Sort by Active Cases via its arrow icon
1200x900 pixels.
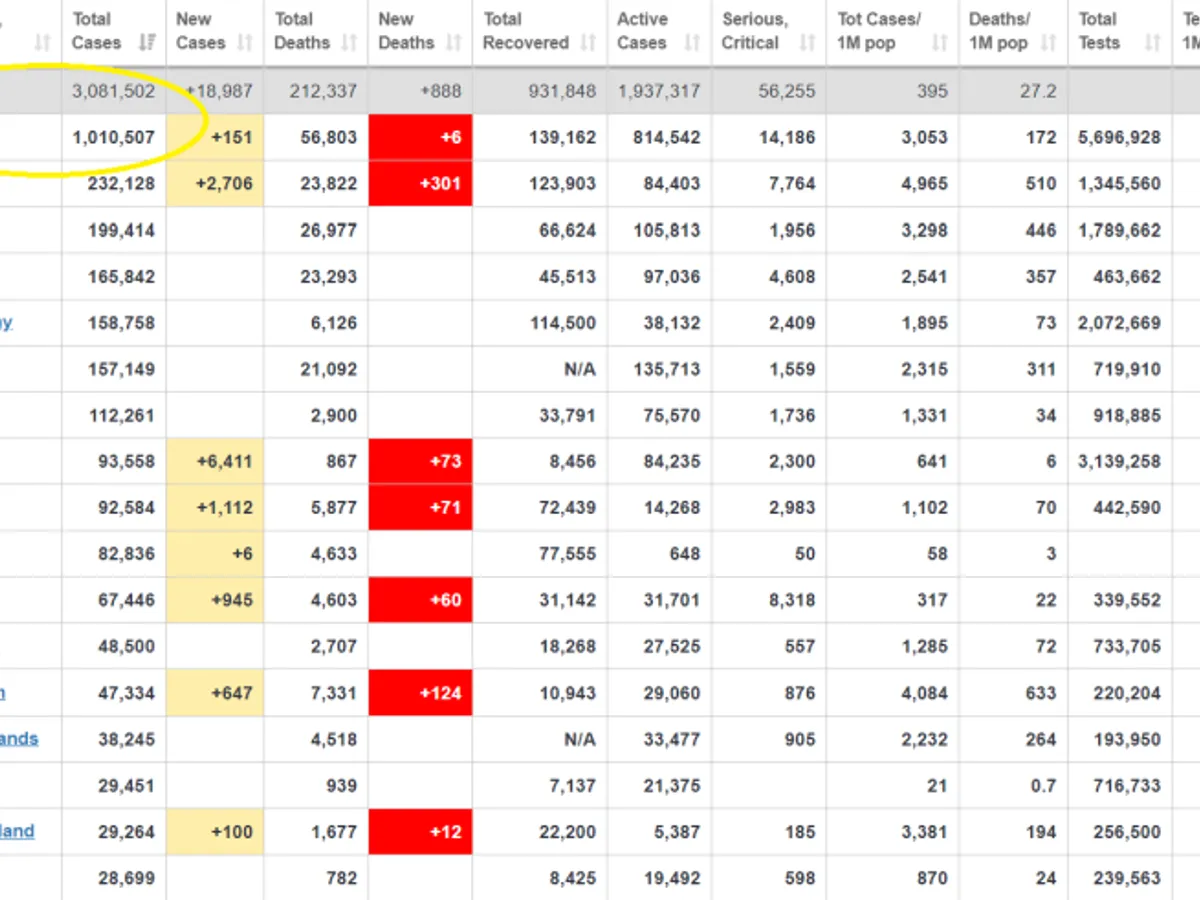[692, 43]
